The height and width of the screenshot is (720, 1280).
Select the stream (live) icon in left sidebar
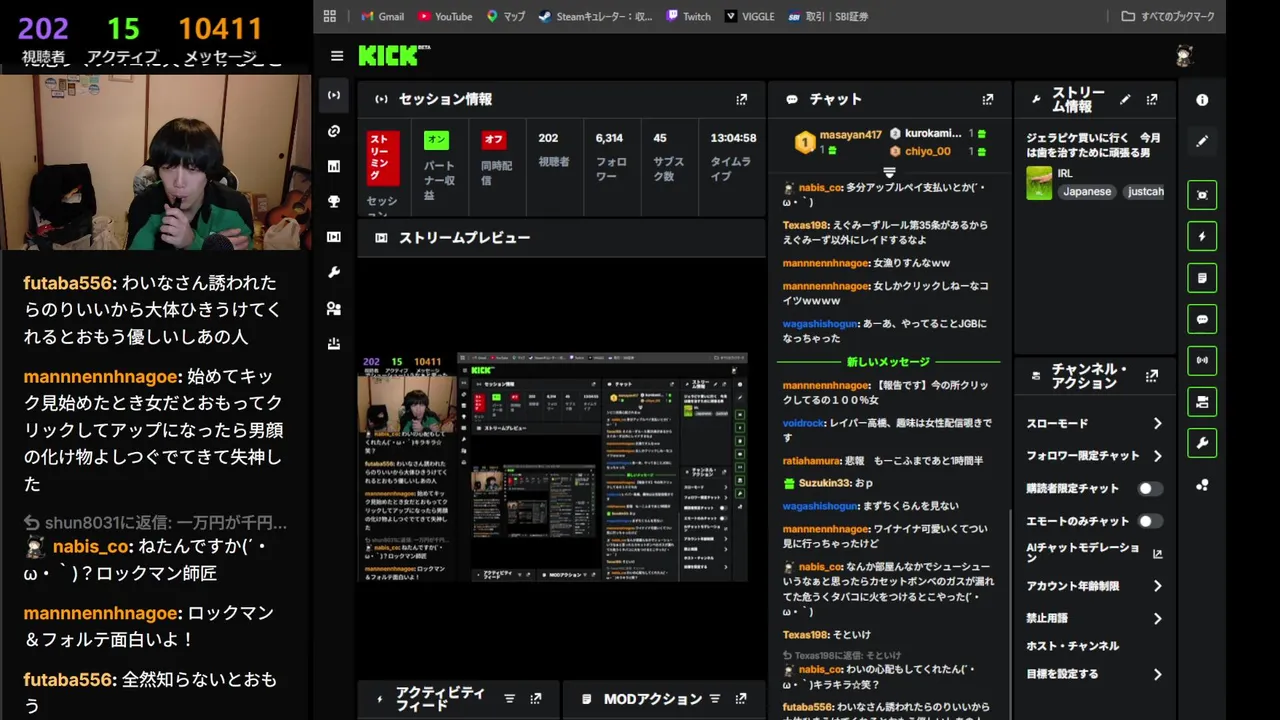pos(334,95)
